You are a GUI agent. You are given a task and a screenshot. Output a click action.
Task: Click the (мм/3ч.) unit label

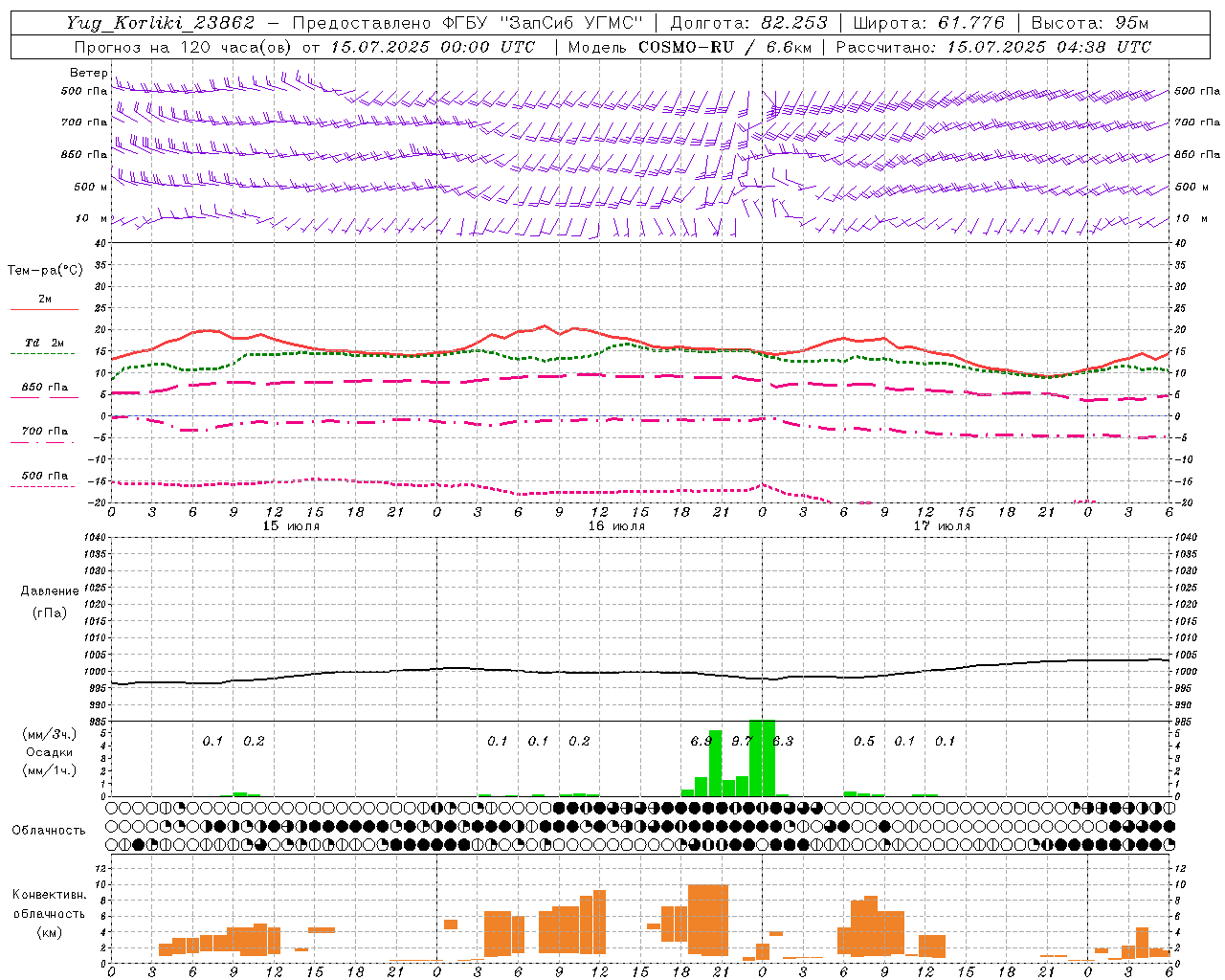50,734
